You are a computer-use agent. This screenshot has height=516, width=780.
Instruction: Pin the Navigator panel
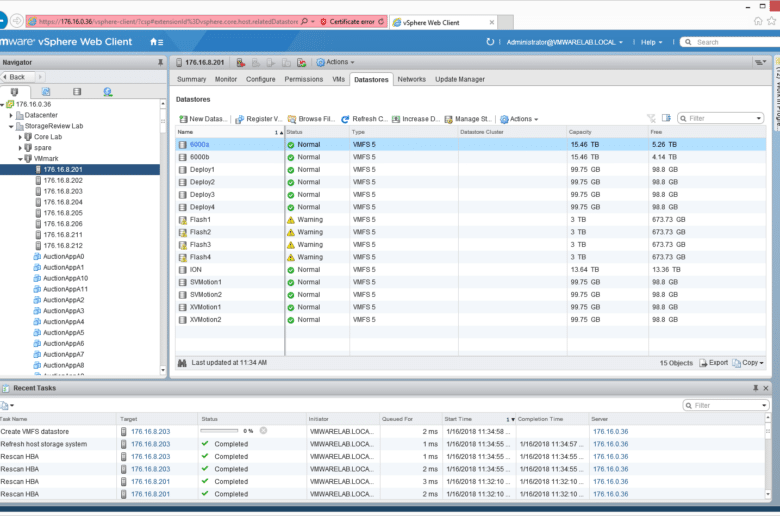coord(160,62)
